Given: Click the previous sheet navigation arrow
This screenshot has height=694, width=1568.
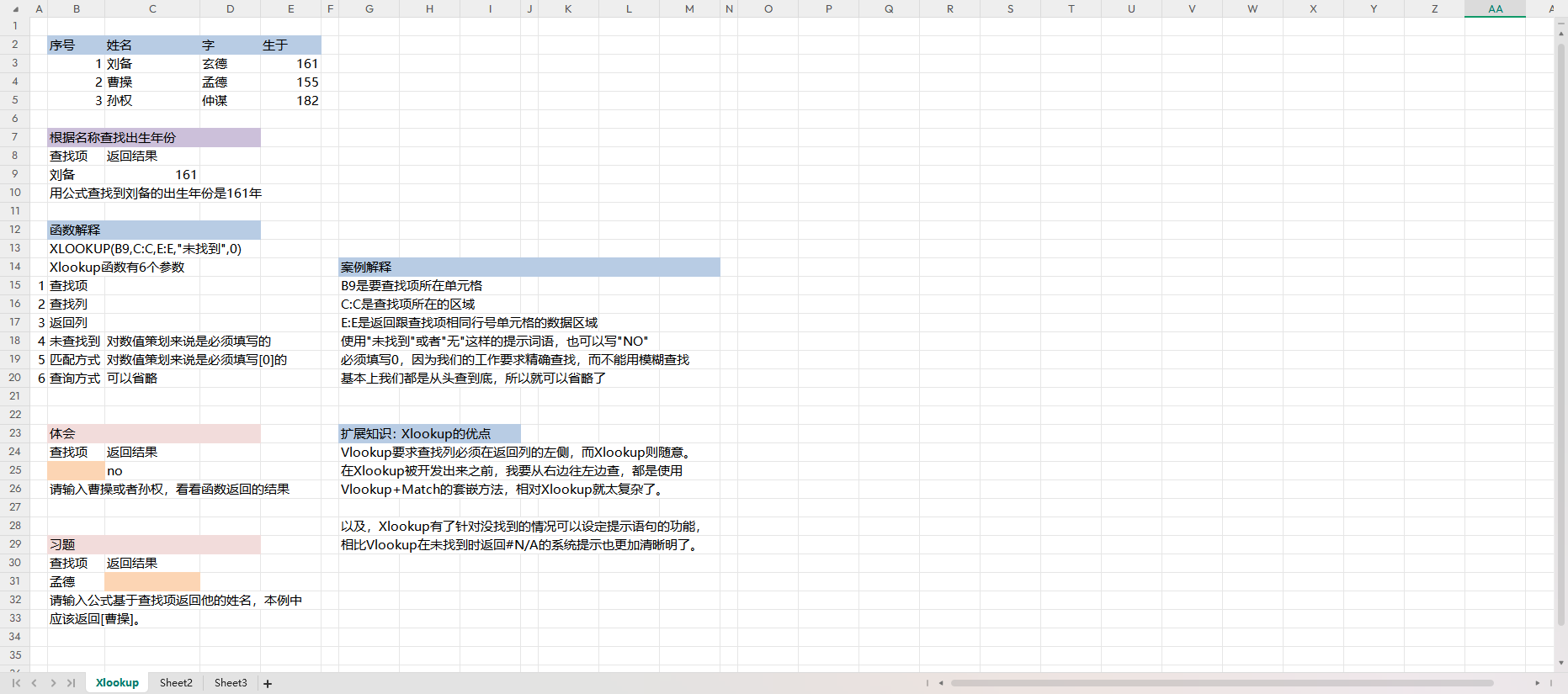Looking at the screenshot, I should (35, 683).
